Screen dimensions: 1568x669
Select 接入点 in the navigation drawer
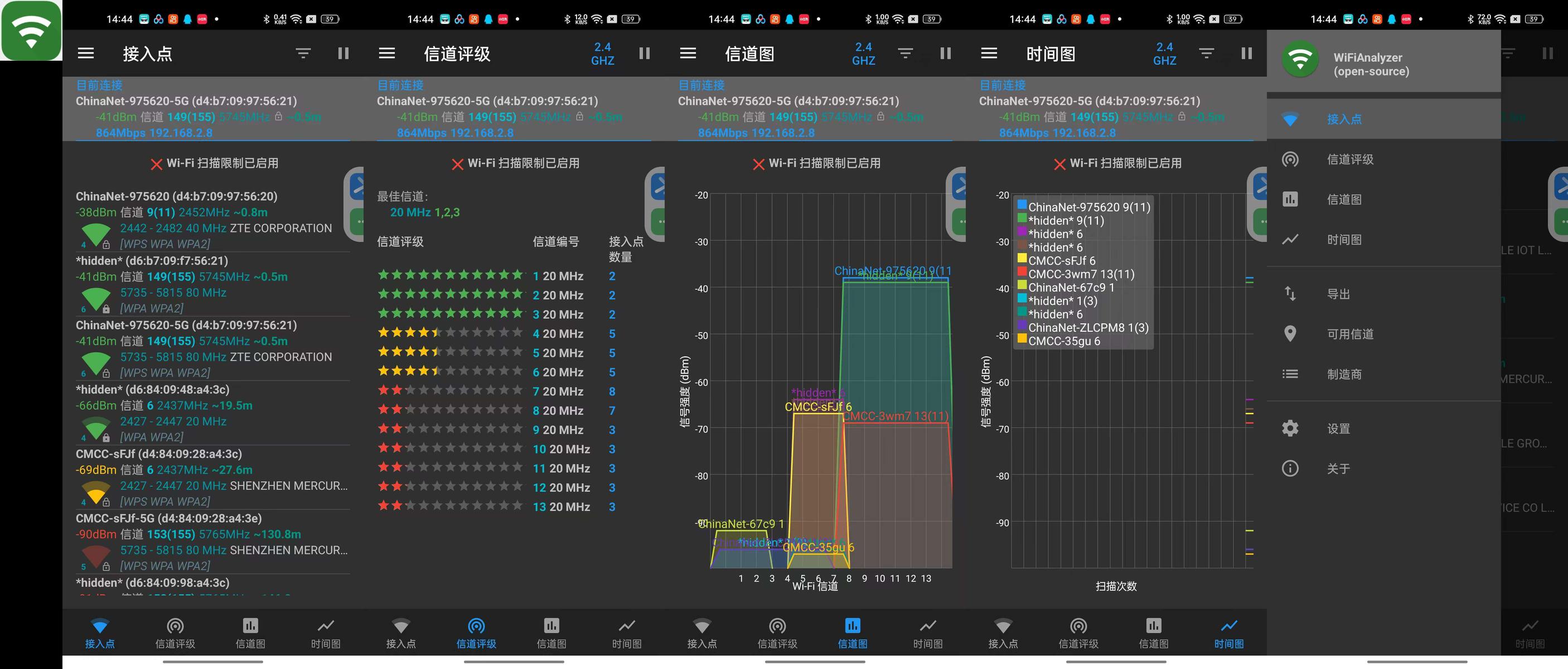point(1383,119)
